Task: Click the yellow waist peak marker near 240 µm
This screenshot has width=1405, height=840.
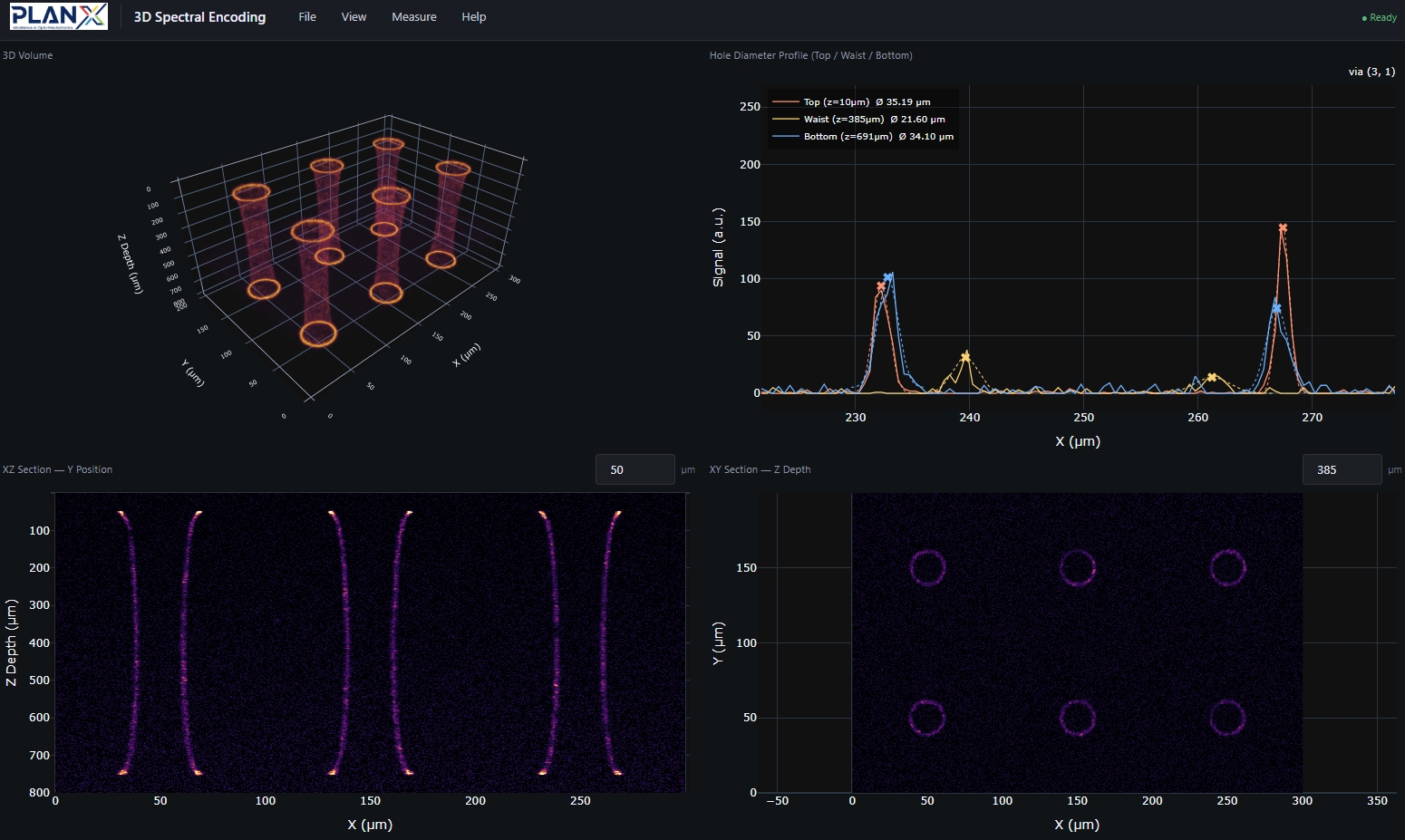Action: pyautogui.click(x=965, y=356)
